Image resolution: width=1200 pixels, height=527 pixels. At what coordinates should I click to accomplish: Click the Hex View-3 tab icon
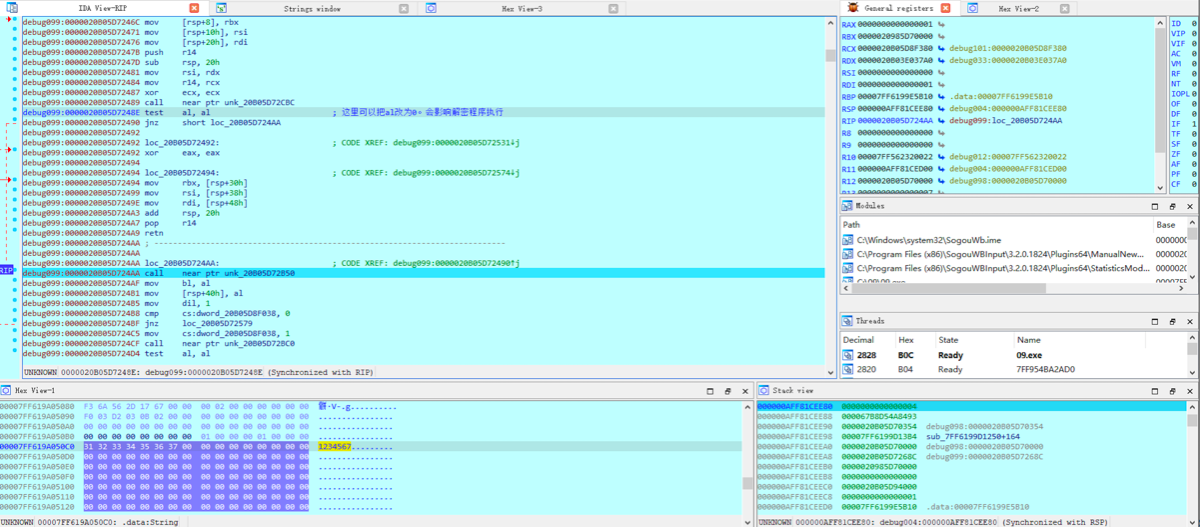click(x=431, y=8)
